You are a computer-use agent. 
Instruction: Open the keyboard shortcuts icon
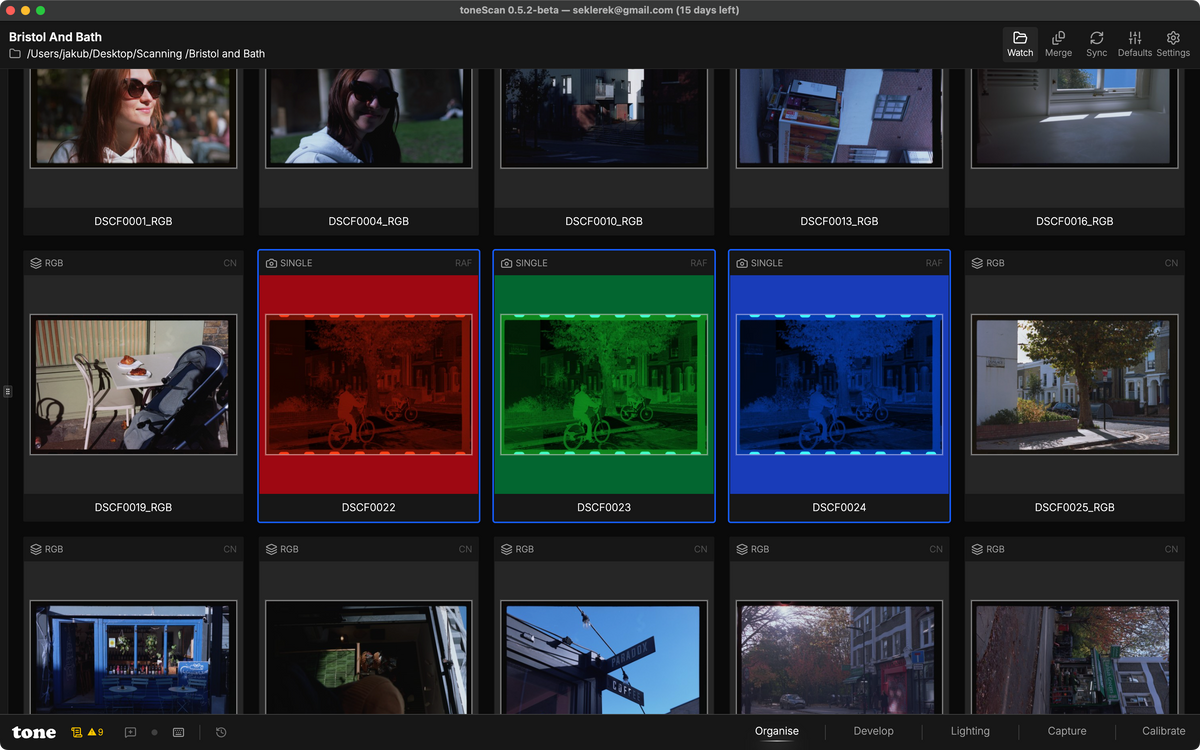(178, 732)
